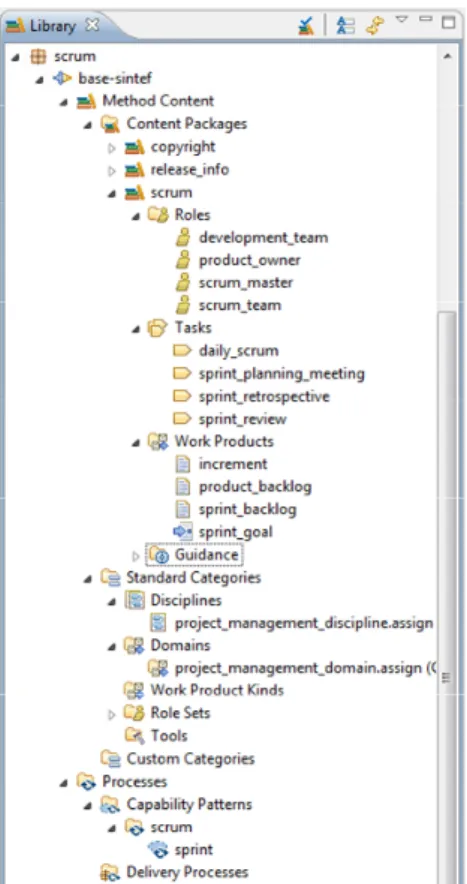
Task: Select the Work Product Kinds item
Action: pyautogui.click(x=217, y=690)
